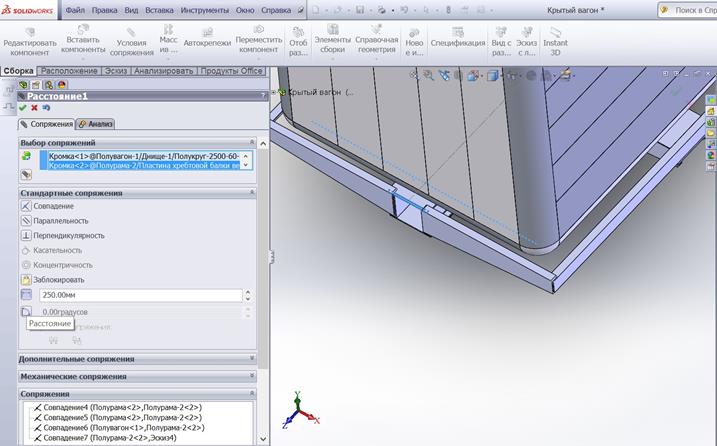Viewport: 717px width, 446px height.
Task: Select the Совпадение (coincident) mate icon
Action: [x=27, y=206]
